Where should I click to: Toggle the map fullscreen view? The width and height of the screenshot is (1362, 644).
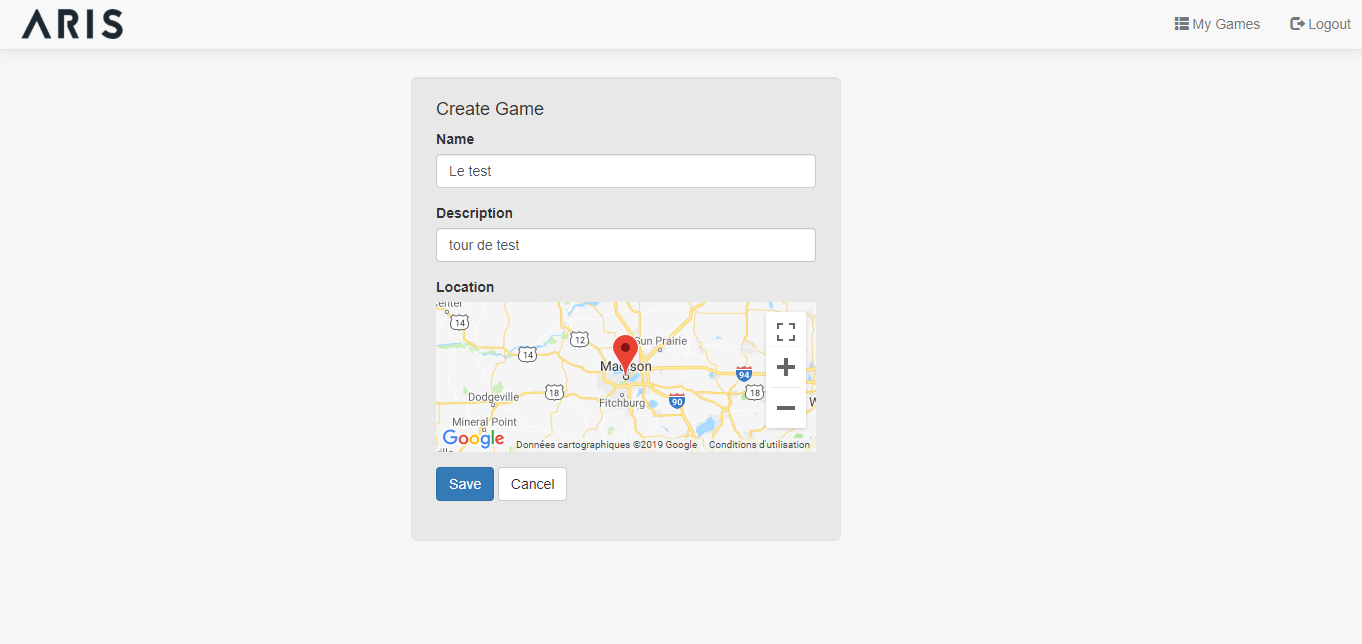(x=786, y=332)
